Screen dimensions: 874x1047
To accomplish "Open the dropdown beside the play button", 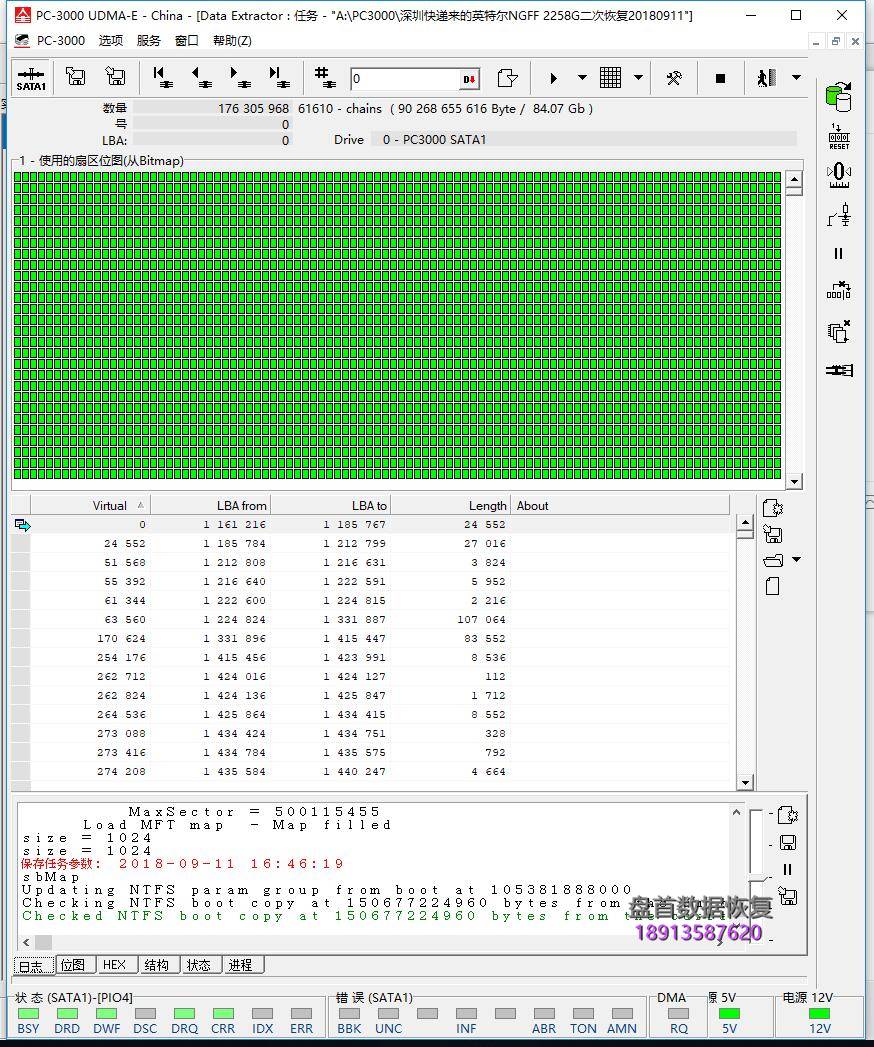I will (x=581, y=78).
